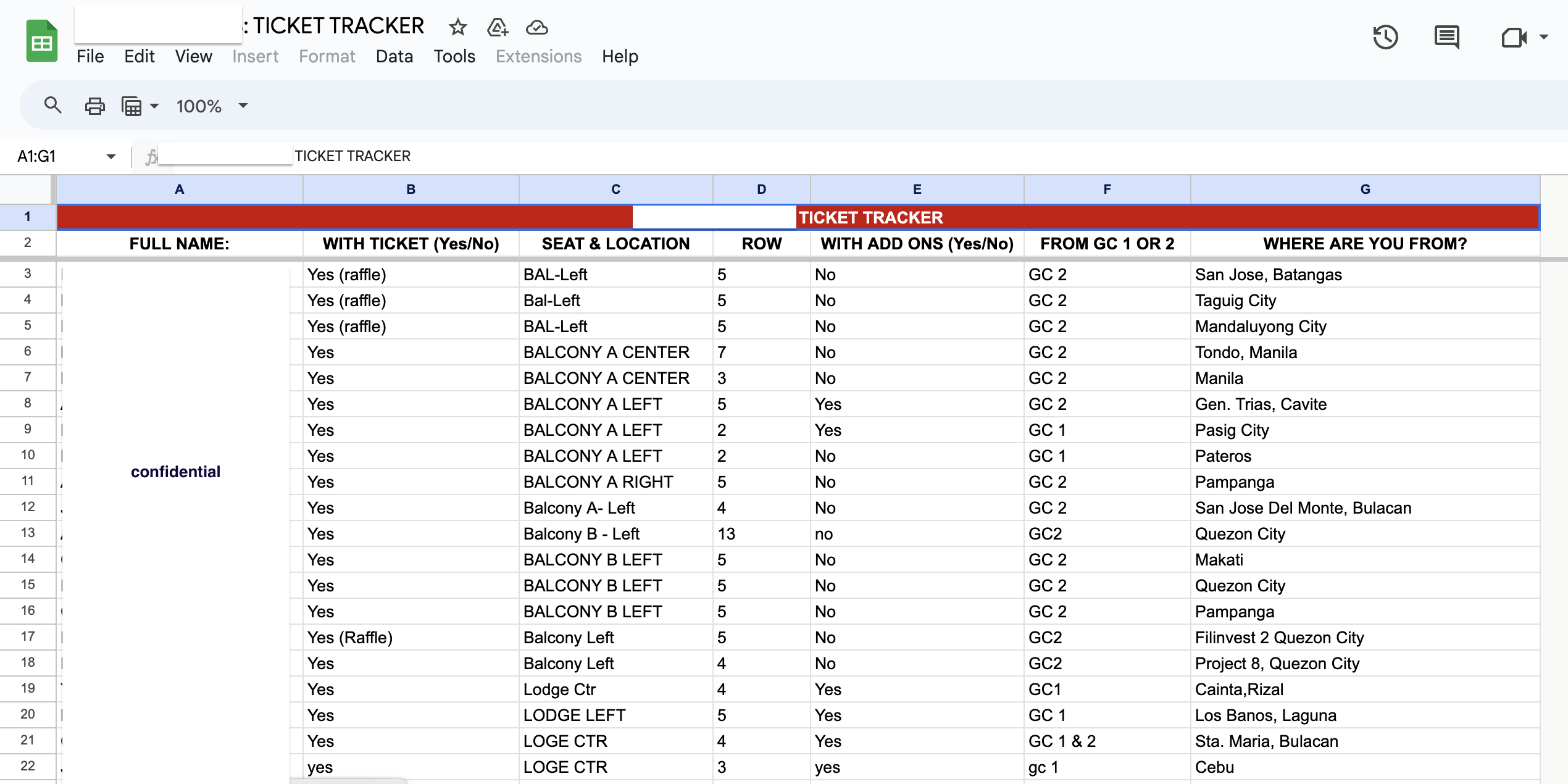Open the View menu
Screen dimensions: 1568x784
pyautogui.click(x=193, y=56)
